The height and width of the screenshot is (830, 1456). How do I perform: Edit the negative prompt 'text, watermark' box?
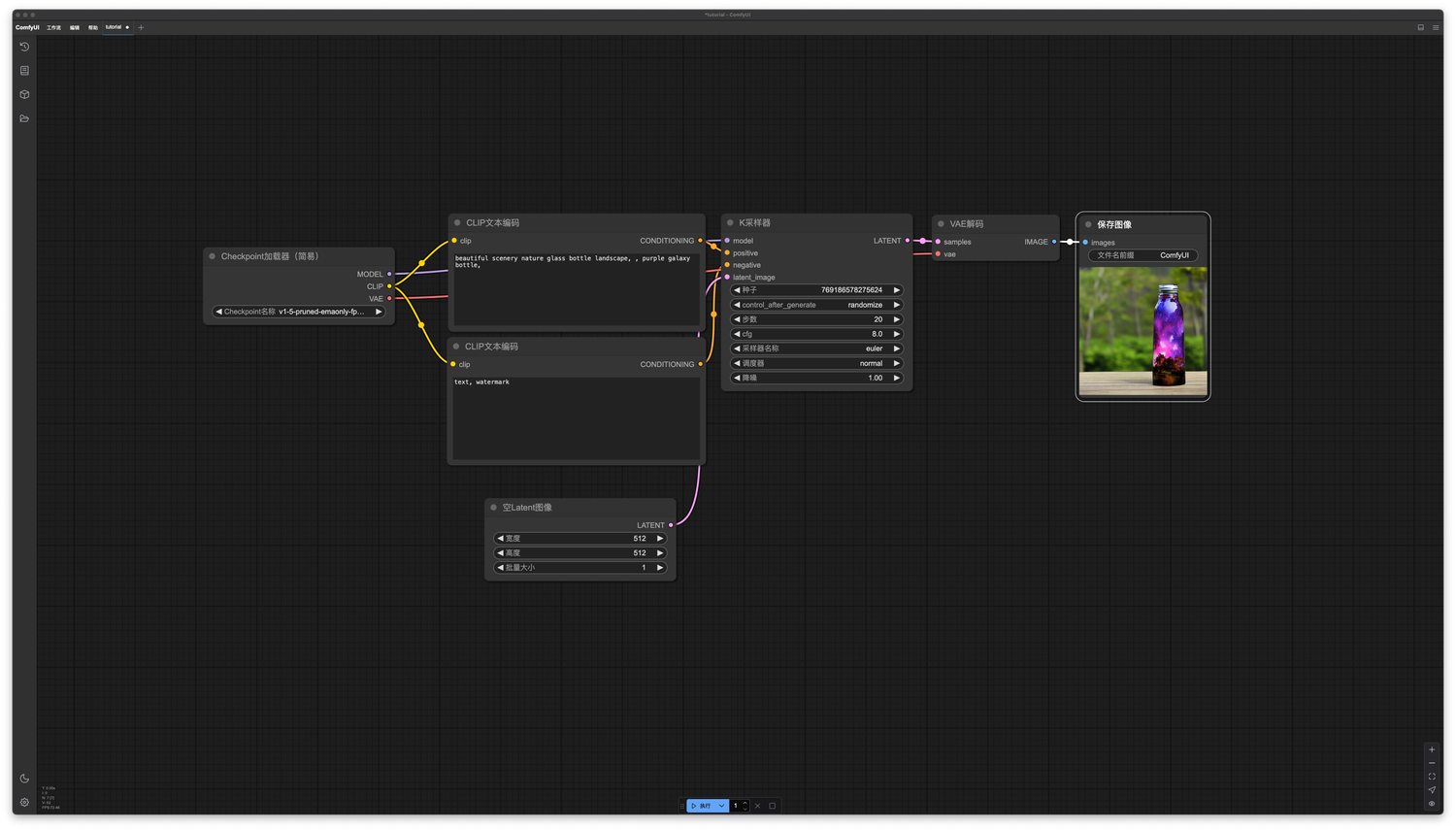point(576,417)
